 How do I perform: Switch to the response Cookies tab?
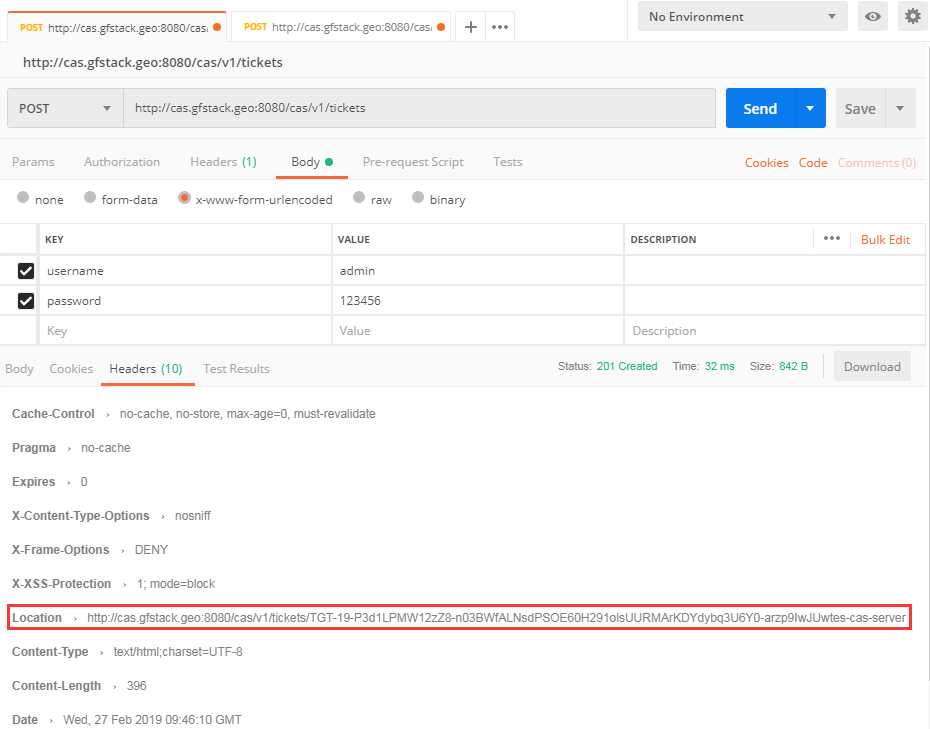(71, 369)
